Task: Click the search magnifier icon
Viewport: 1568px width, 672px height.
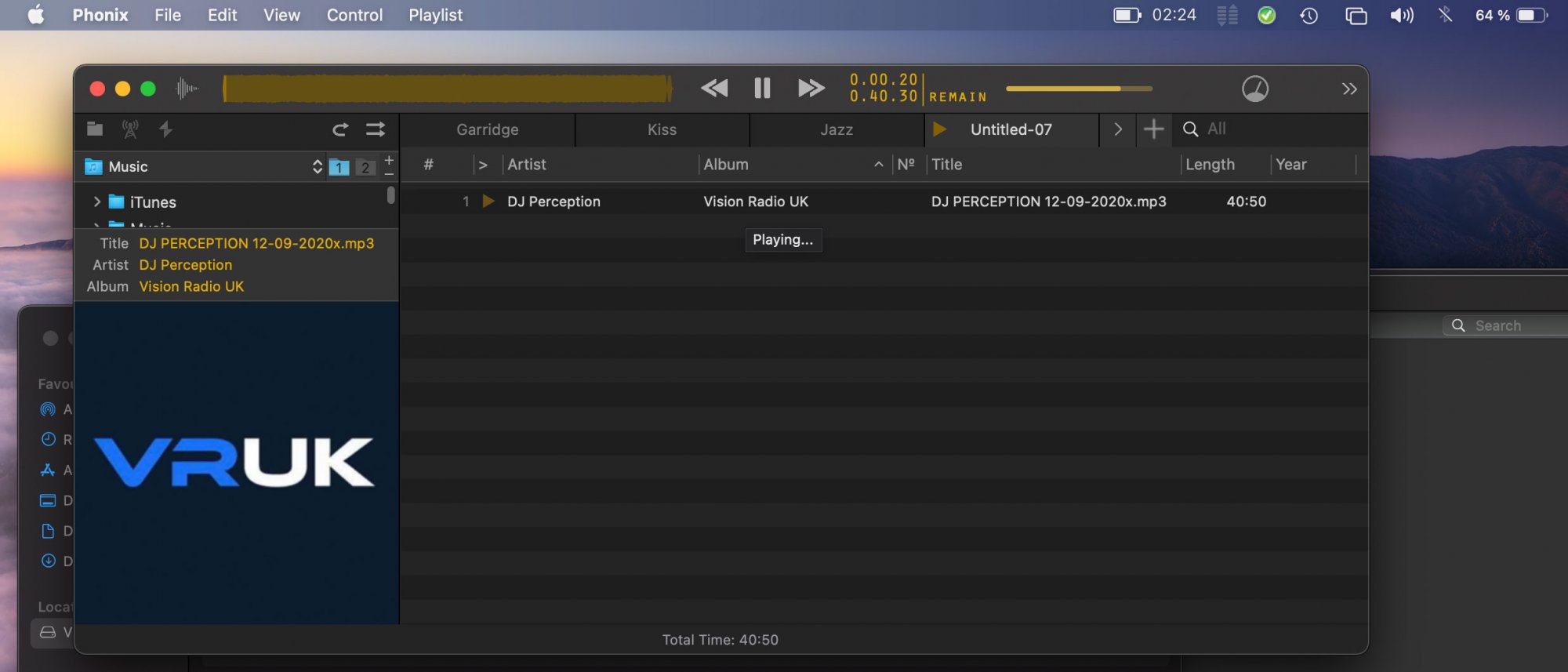Action: coord(1190,129)
